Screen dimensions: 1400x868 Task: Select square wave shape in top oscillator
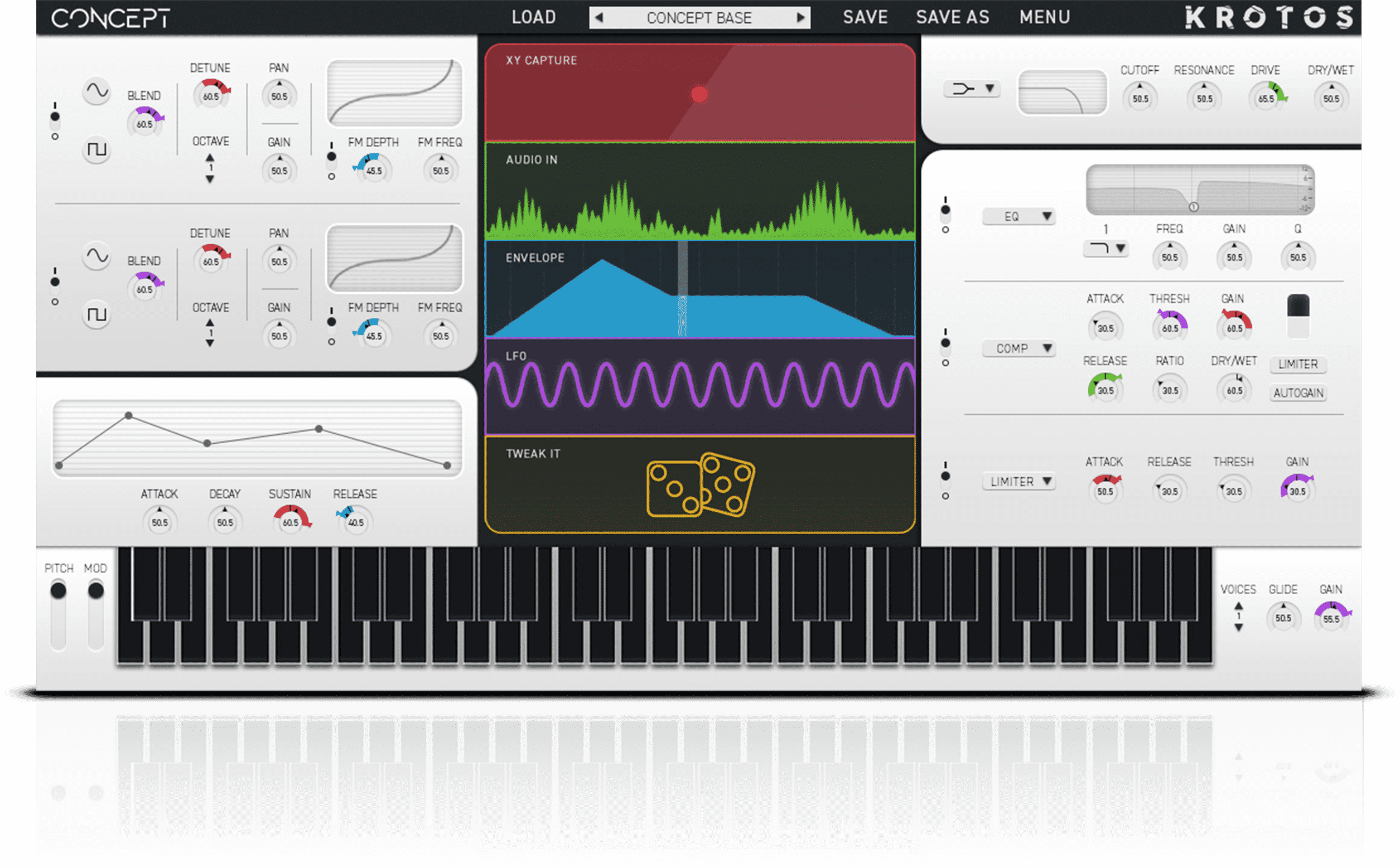[96, 150]
